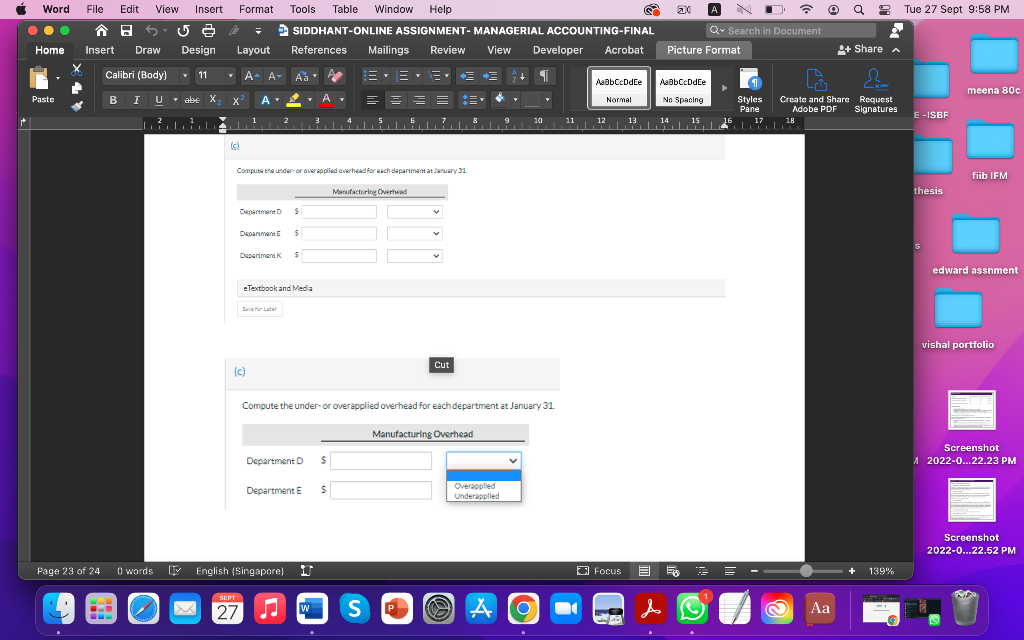Select the subscript icon
Viewport: 1024px width, 640px height.
[x=214, y=100]
